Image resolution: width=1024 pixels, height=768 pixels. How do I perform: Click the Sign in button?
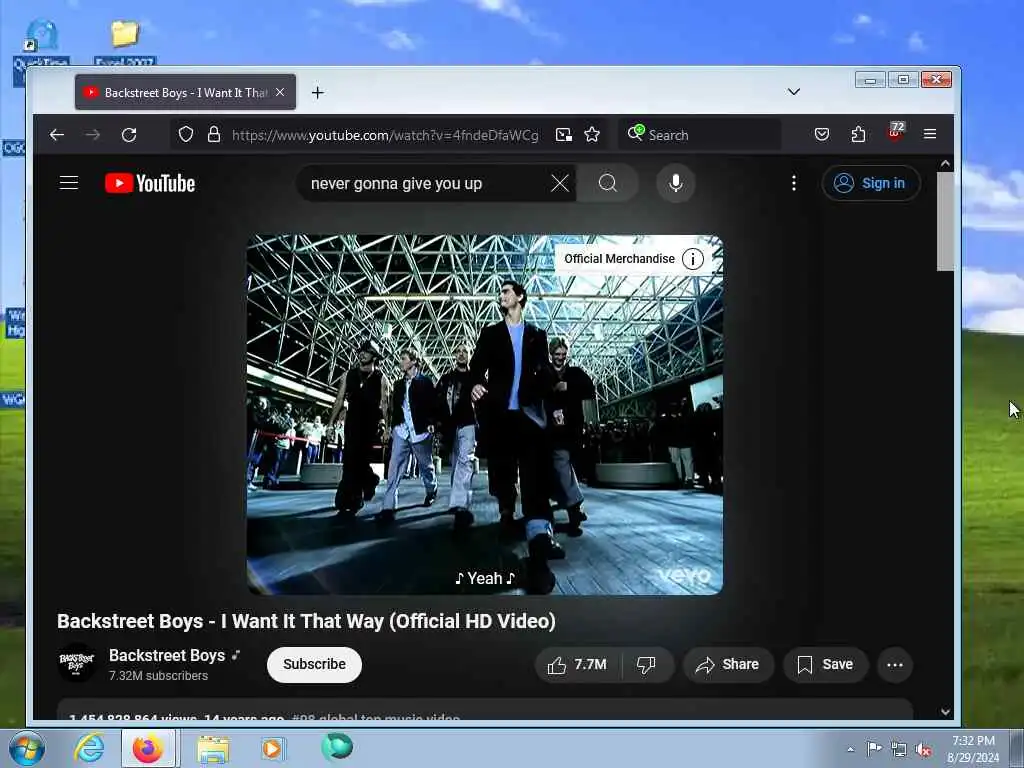pos(871,184)
